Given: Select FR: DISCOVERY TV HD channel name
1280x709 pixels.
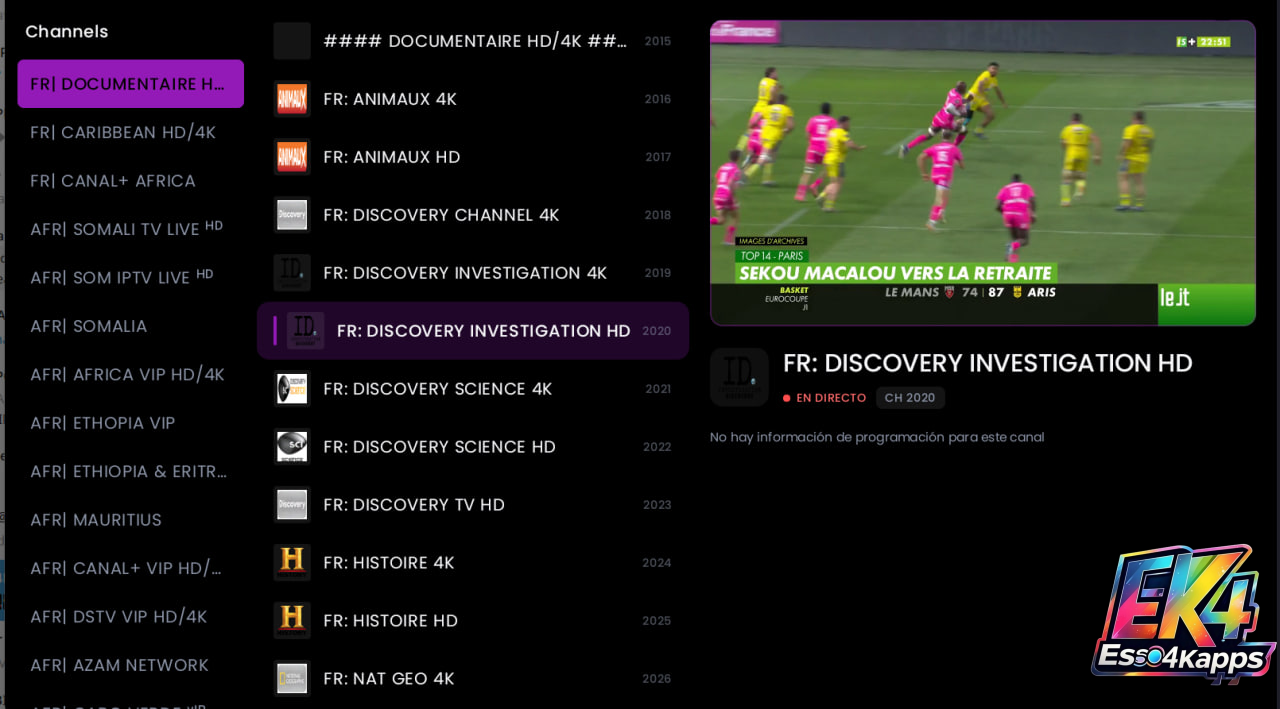Looking at the screenshot, I should point(414,505).
